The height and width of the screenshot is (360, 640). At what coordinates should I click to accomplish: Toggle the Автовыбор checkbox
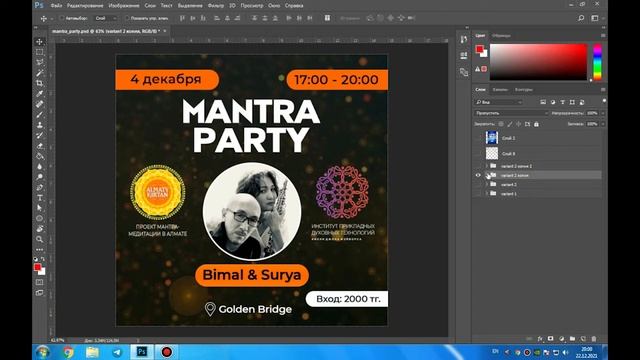point(62,18)
